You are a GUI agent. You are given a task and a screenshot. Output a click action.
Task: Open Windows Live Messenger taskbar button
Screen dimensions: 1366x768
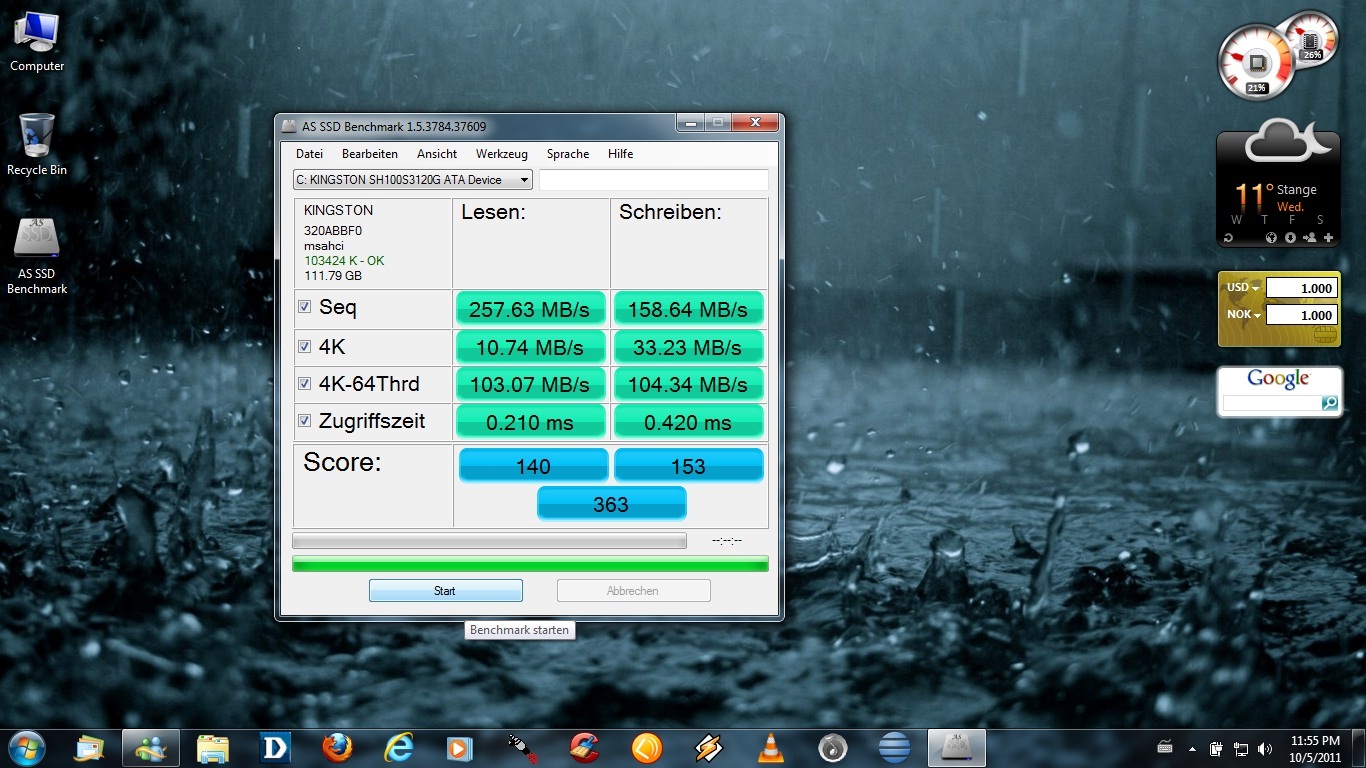click(151, 747)
